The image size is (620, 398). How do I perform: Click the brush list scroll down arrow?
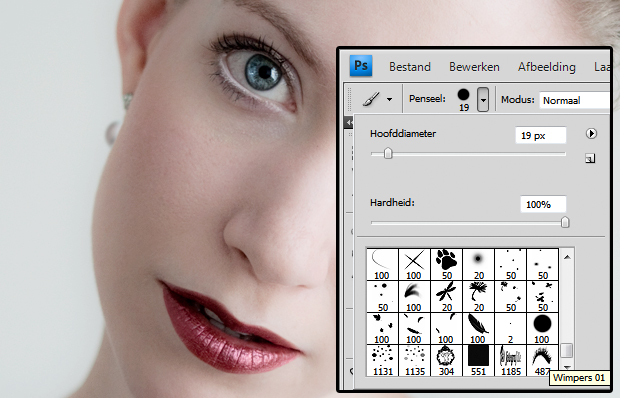tap(567, 367)
